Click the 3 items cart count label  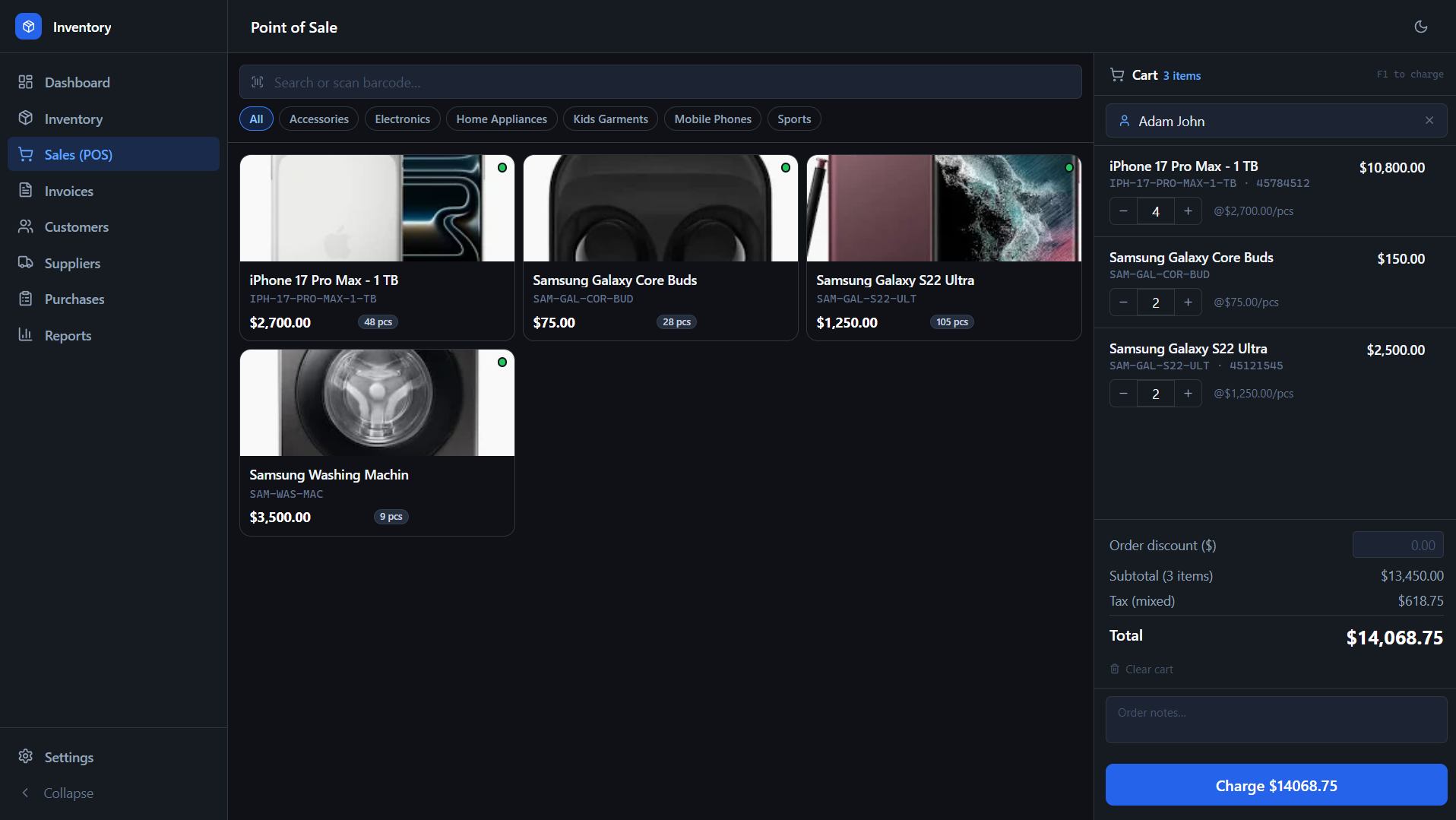[x=1182, y=75]
